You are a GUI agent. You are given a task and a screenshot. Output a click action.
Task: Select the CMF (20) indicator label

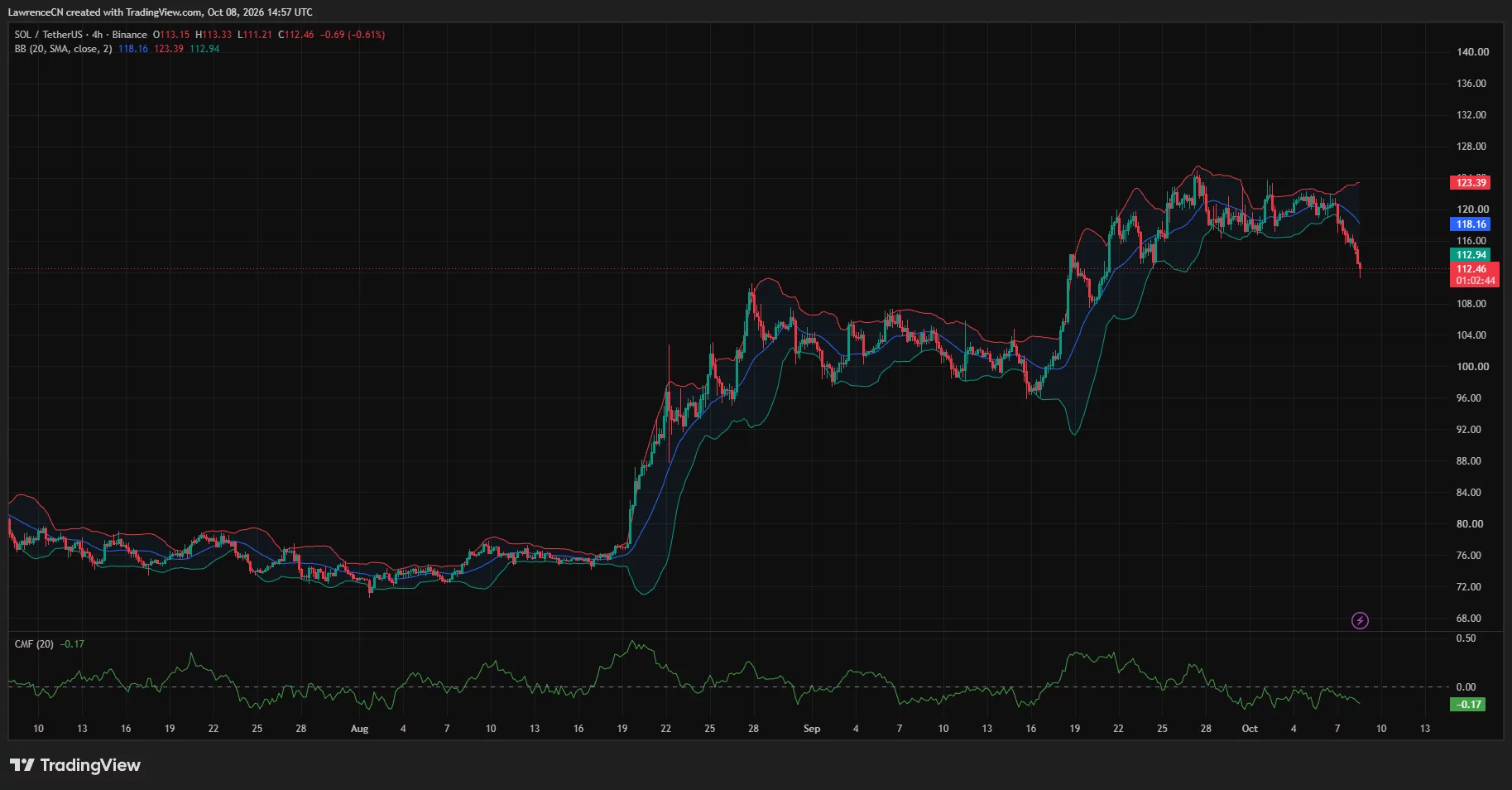(34, 644)
